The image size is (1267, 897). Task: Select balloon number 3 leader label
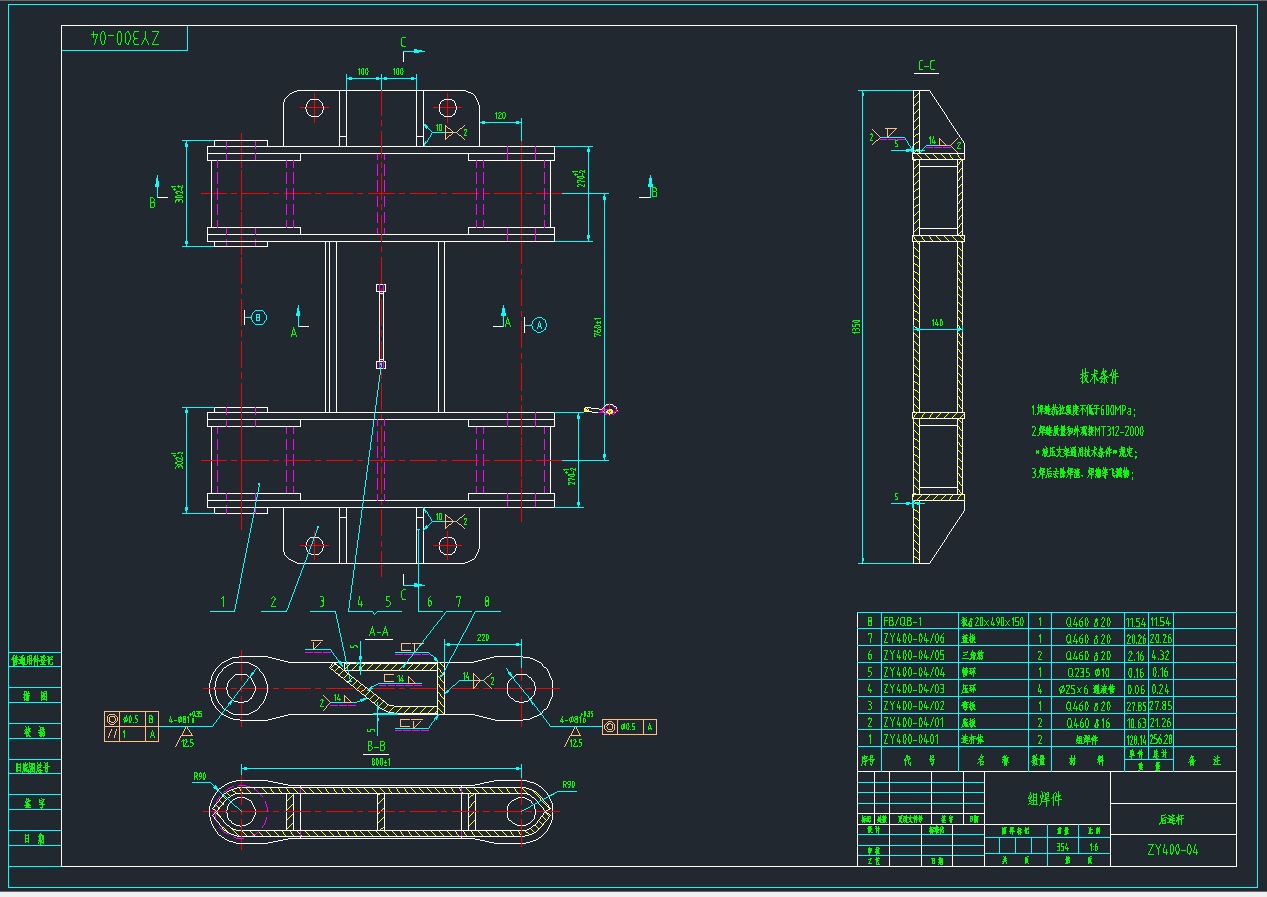[x=321, y=602]
